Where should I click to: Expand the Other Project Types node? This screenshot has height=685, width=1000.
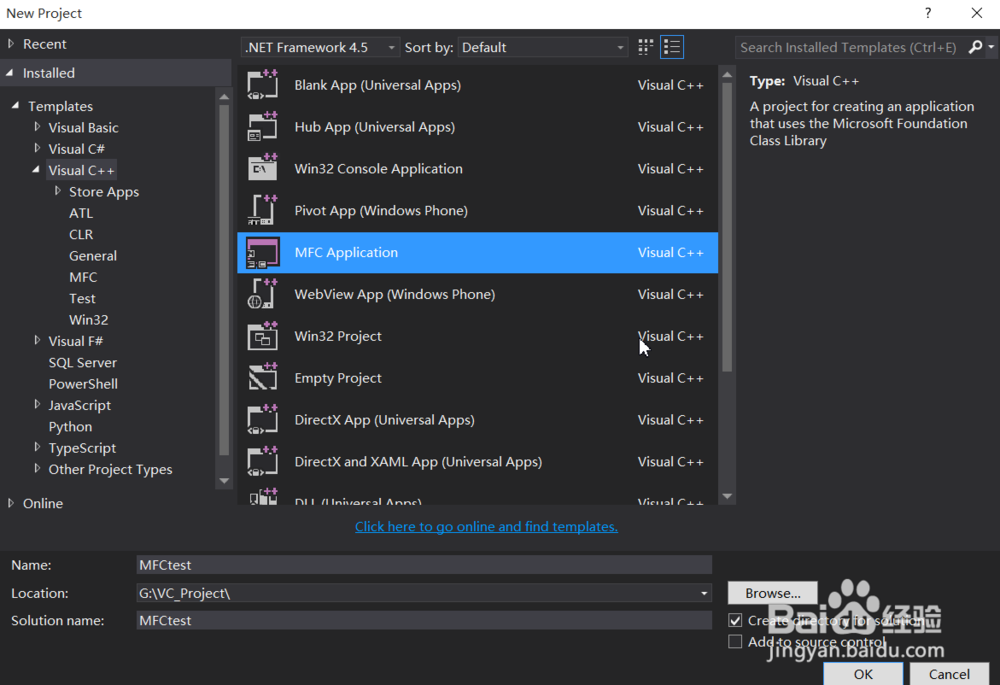37,469
